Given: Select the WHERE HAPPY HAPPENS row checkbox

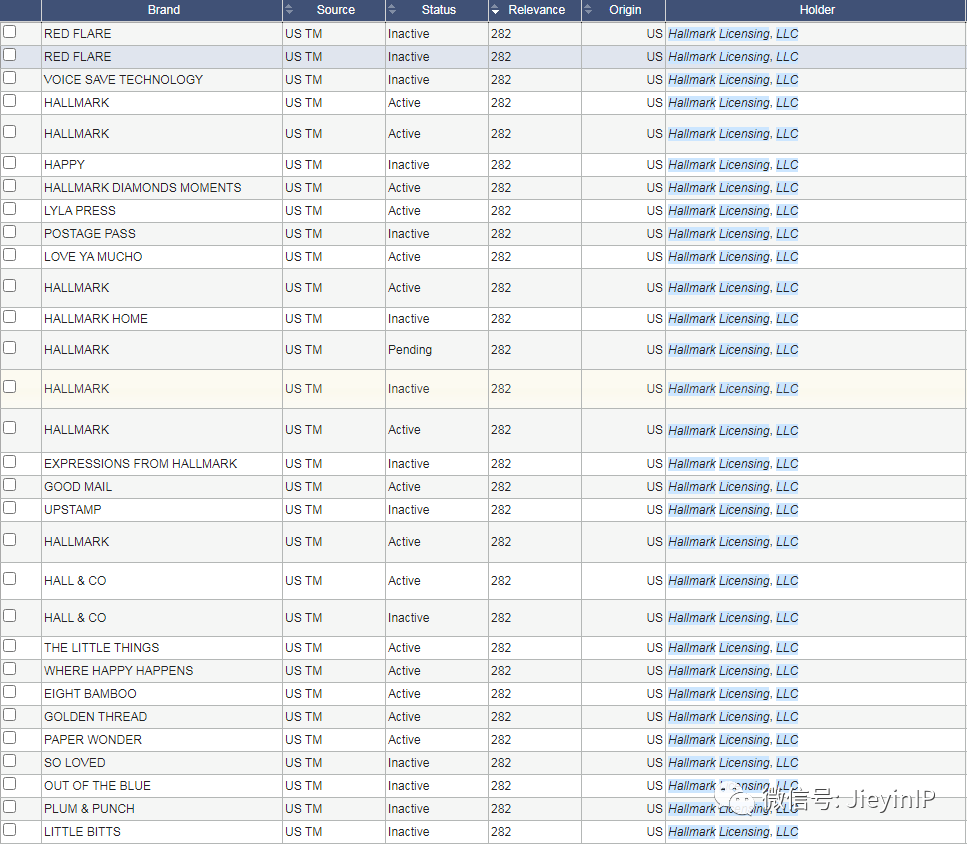Looking at the screenshot, I should 9,669.
